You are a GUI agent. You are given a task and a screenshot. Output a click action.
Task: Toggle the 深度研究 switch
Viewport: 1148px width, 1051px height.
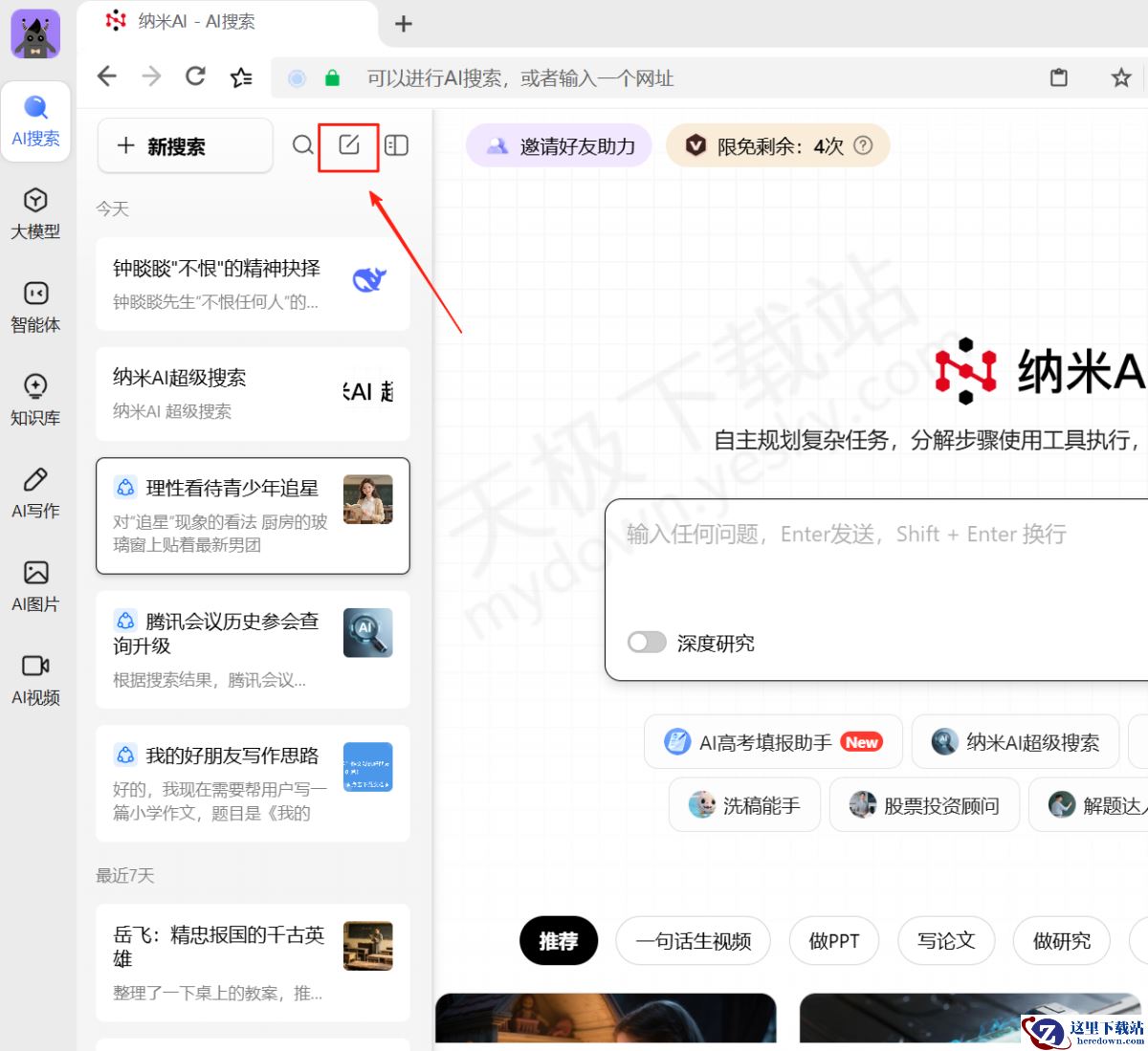tap(647, 643)
